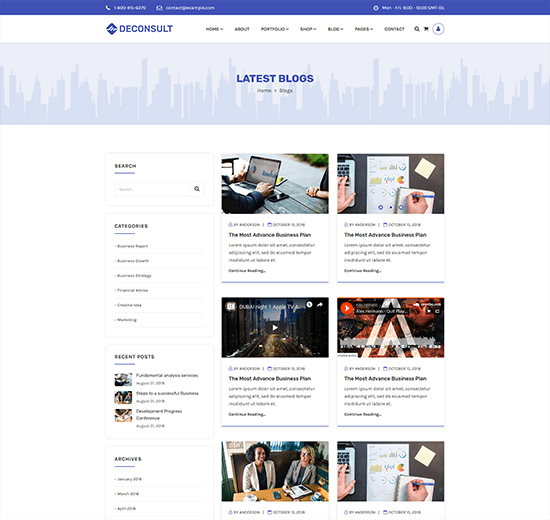
Task: Expand the Shop dropdown menu
Action: (x=308, y=29)
